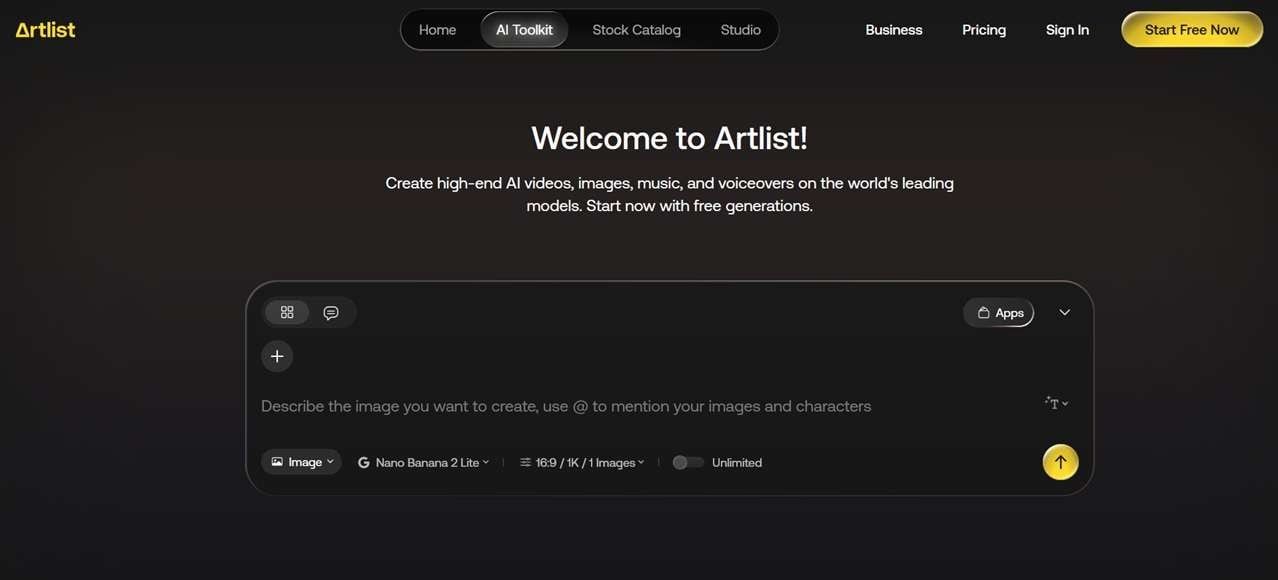Open the Image type dropdown
Image resolution: width=1278 pixels, height=580 pixels.
[302, 462]
